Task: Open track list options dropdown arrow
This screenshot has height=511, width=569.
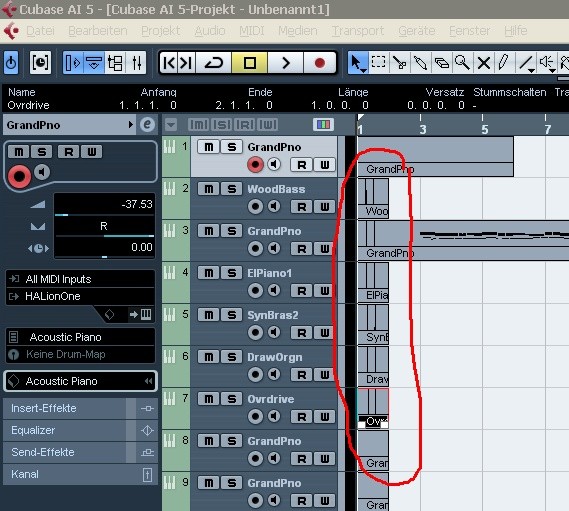Action: click(x=171, y=124)
